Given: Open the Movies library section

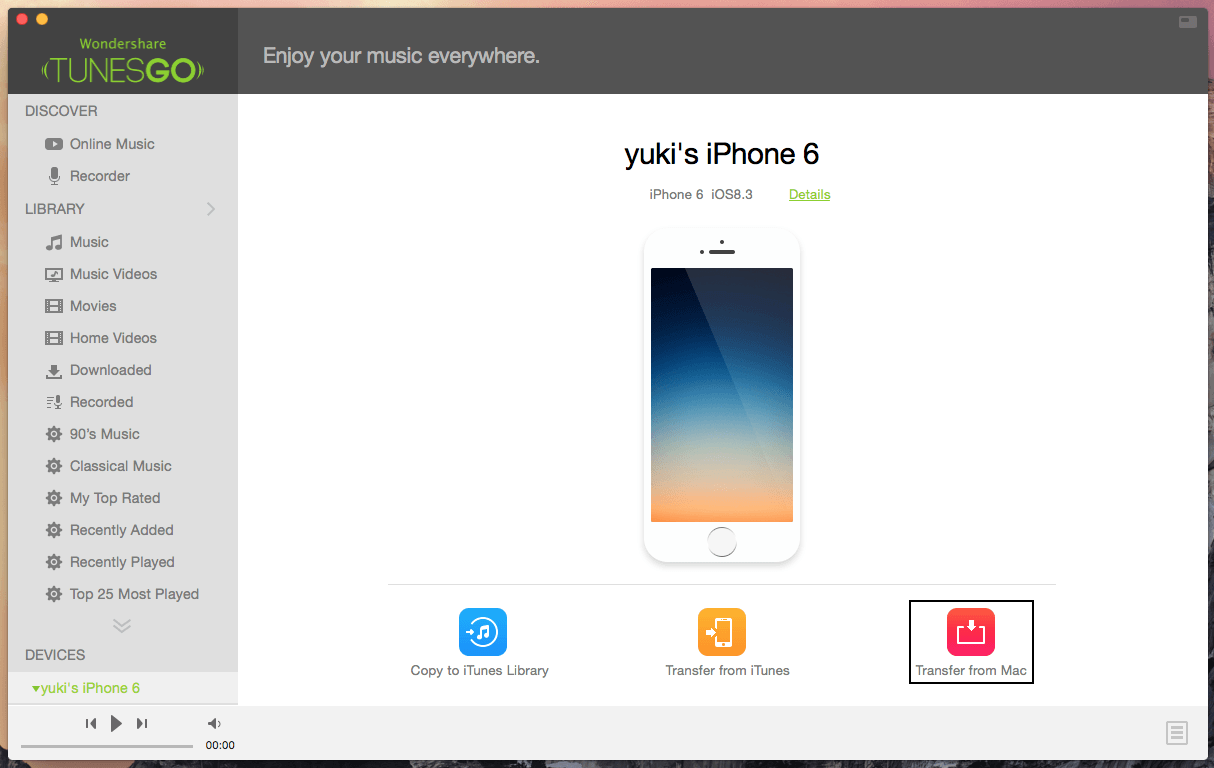Looking at the screenshot, I should click(x=80, y=306).
